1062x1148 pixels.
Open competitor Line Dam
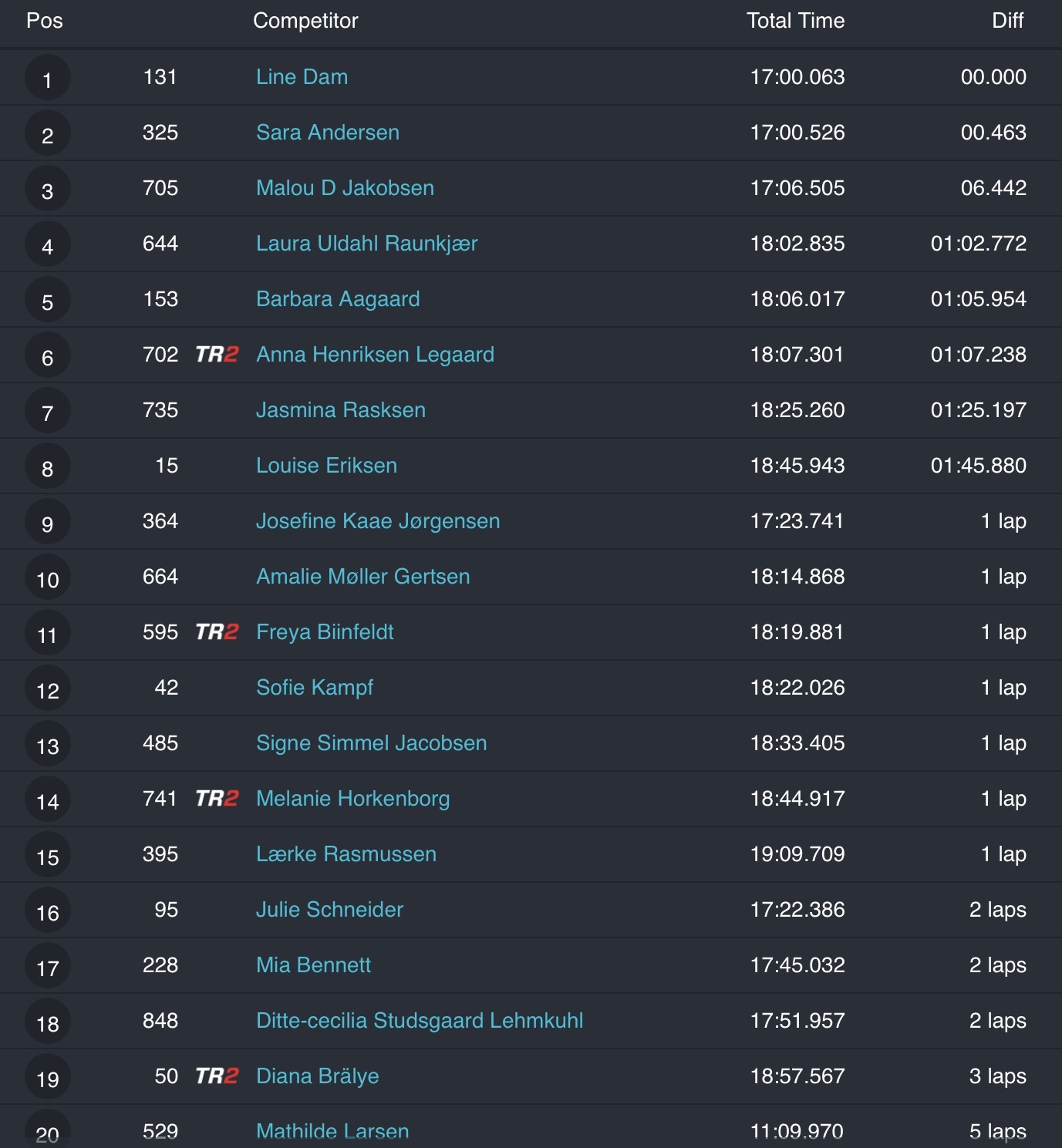point(302,77)
